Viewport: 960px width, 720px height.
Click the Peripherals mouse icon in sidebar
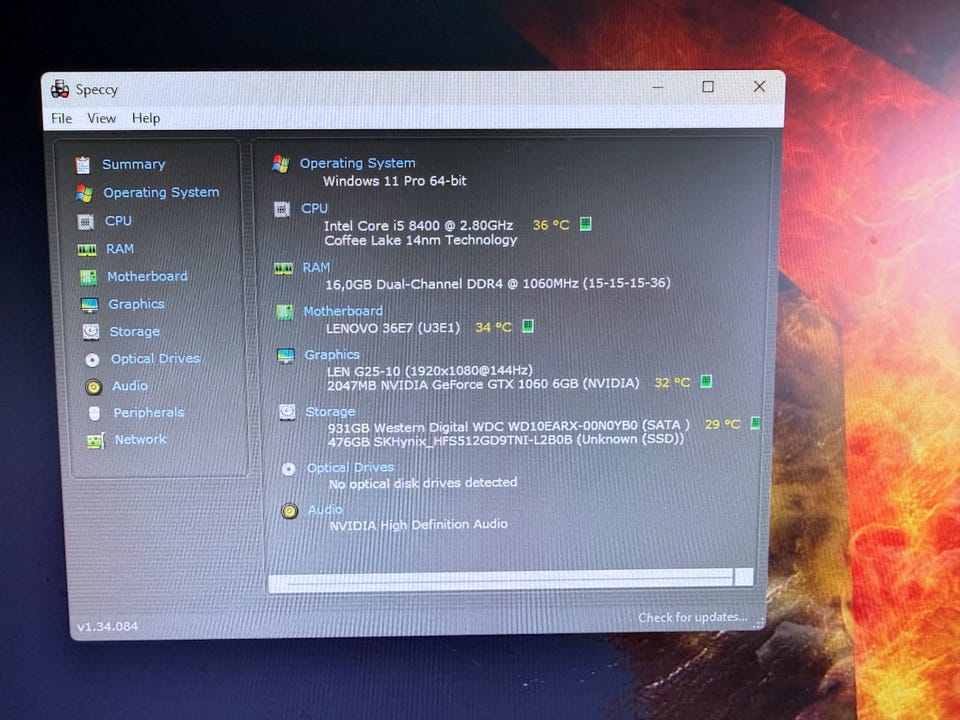click(x=94, y=413)
